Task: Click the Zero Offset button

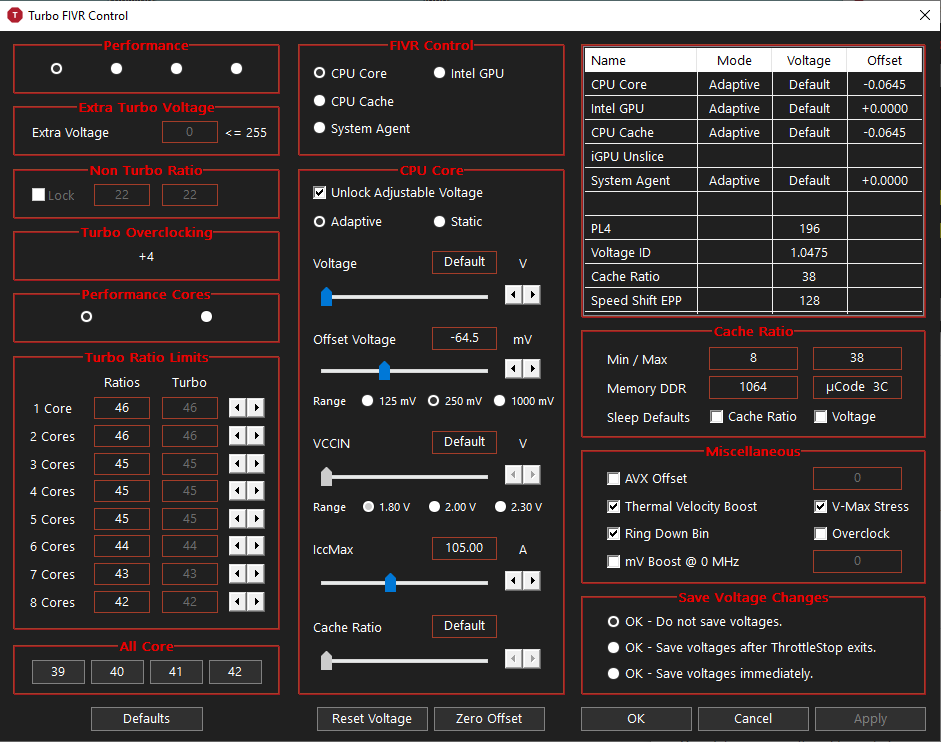Action: tap(489, 719)
